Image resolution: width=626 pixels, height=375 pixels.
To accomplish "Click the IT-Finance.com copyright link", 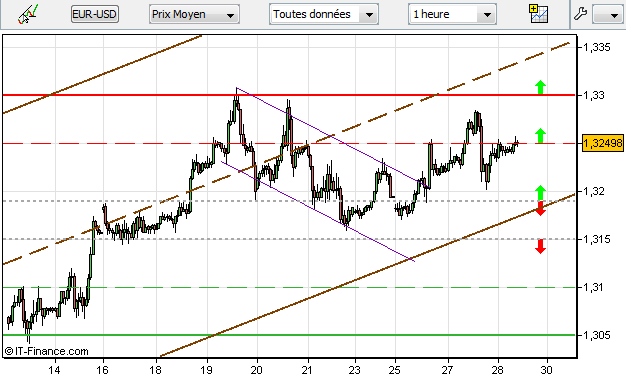I will click(x=46, y=351).
